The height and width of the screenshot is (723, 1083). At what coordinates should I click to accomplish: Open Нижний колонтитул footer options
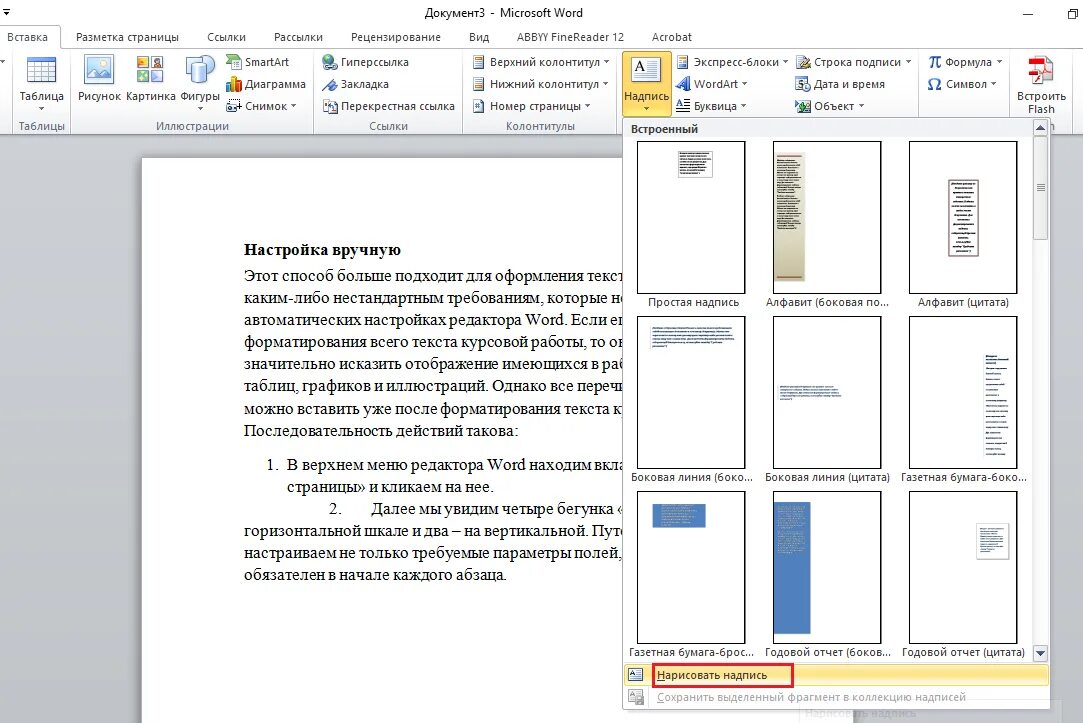coord(540,84)
